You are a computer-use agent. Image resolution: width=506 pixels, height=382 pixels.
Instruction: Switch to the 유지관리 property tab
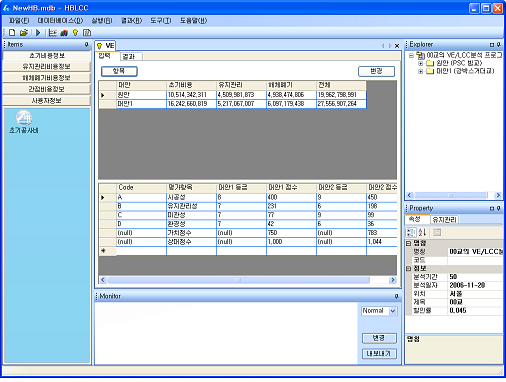pyautogui.click(x=445, y=220)
